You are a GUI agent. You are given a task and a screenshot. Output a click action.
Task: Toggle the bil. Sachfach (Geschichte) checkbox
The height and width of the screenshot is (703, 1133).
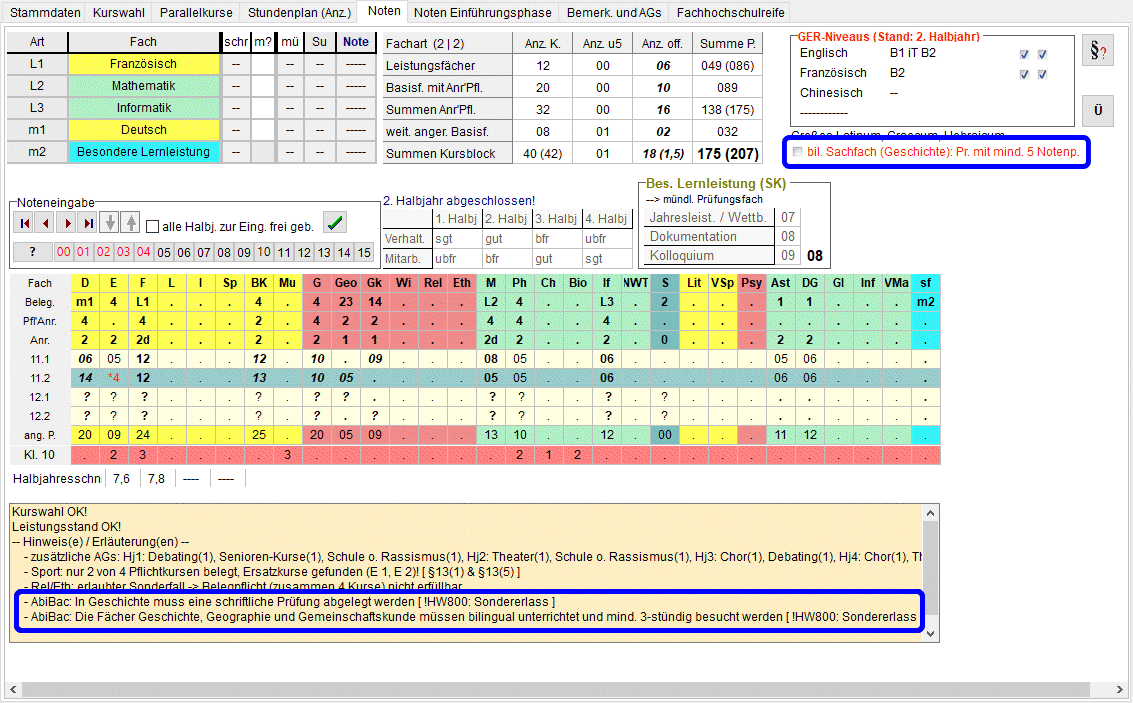pos(797,152)
